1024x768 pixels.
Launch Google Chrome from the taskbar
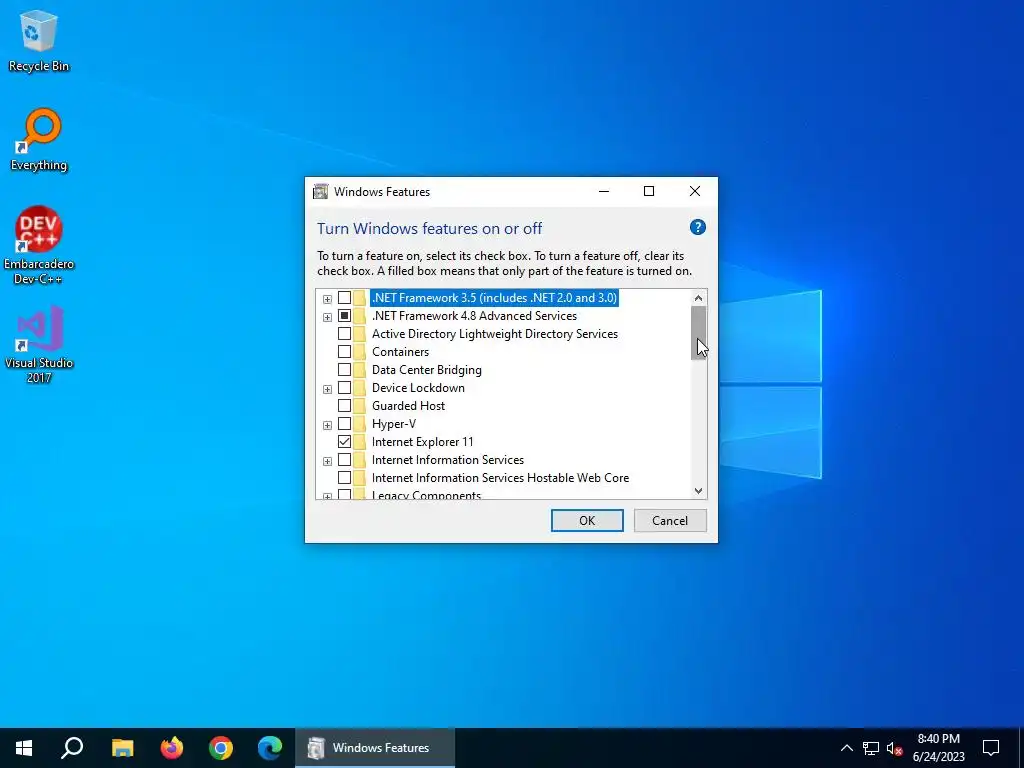221,748
